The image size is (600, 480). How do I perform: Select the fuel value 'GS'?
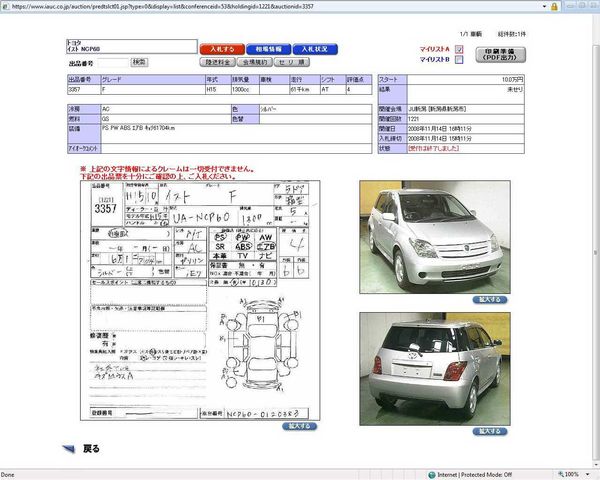pos(105,119)
